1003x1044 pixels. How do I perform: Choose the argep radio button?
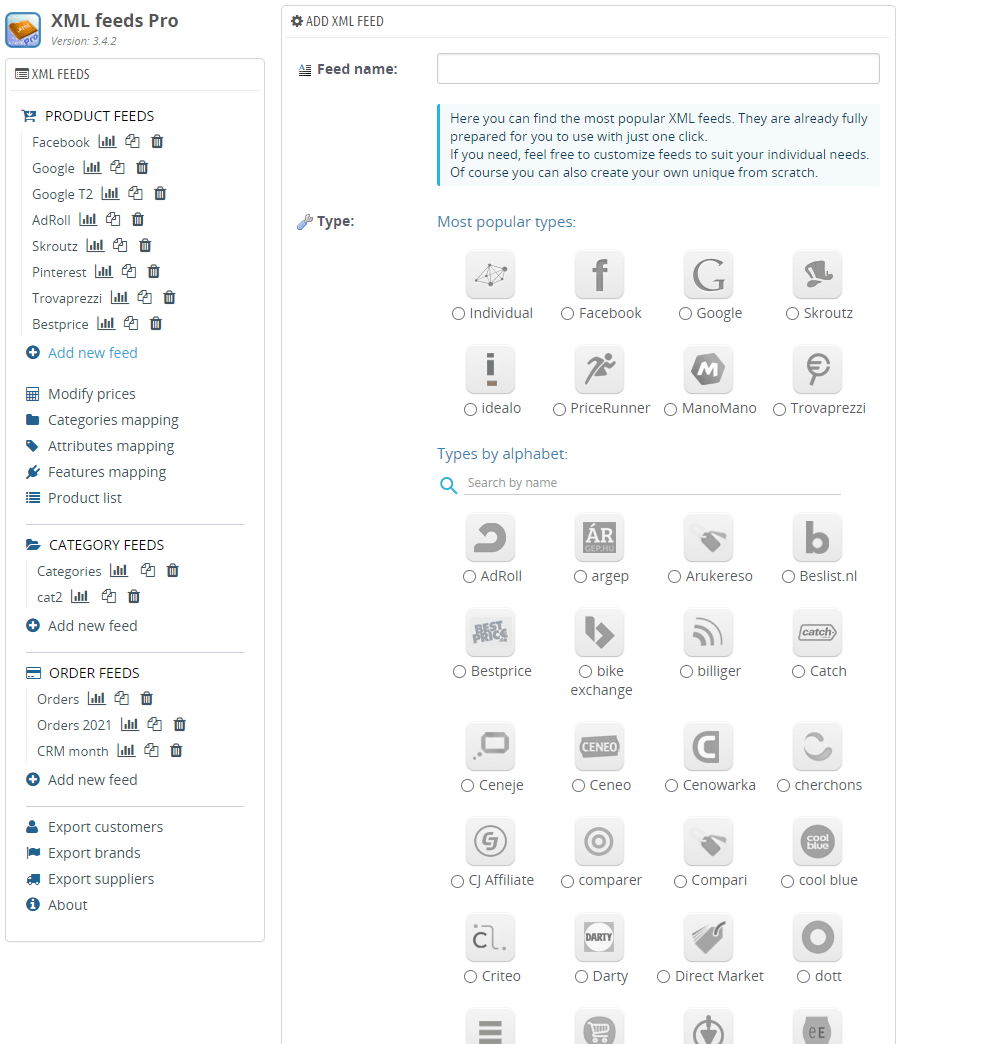tap(581, 577)
